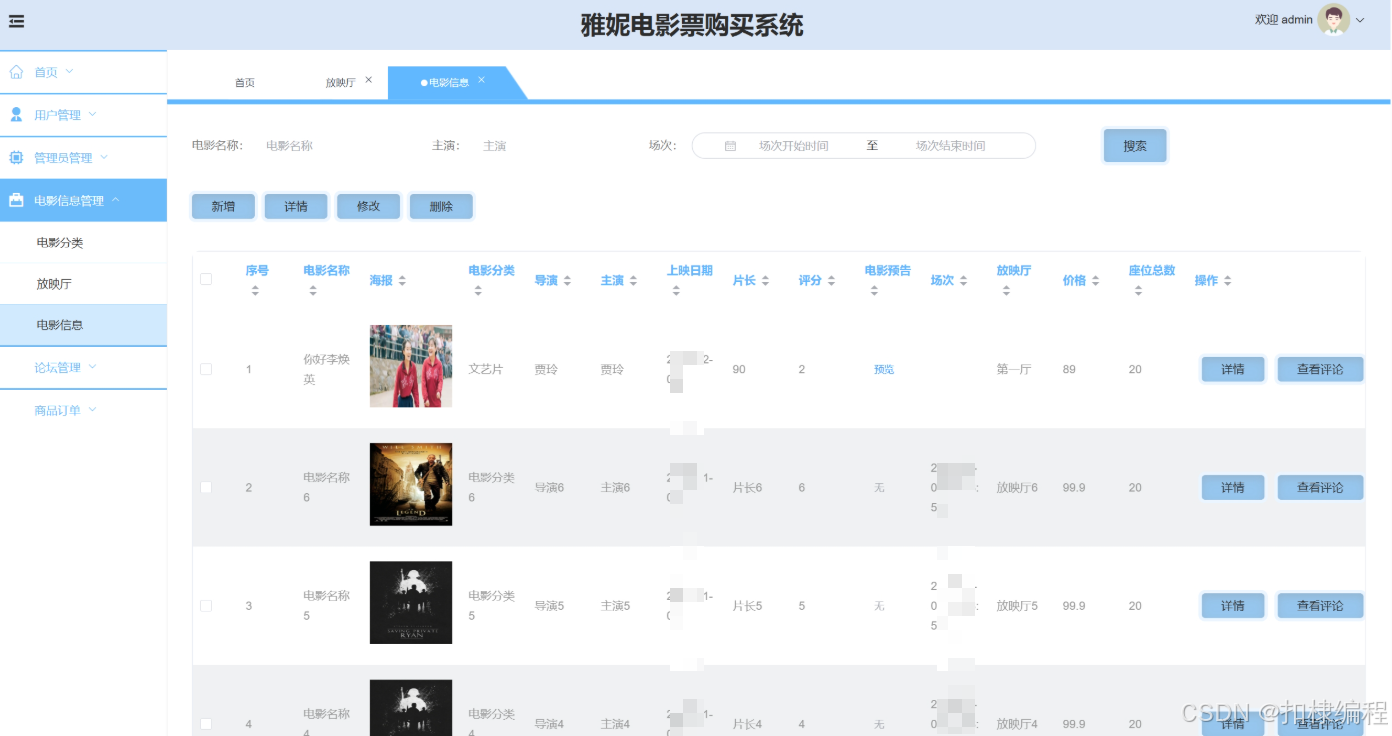The width and height of the screenshot is (1392, 736).
Task: Sort by the 操作 column arrows
Action: click(1227, 281)
